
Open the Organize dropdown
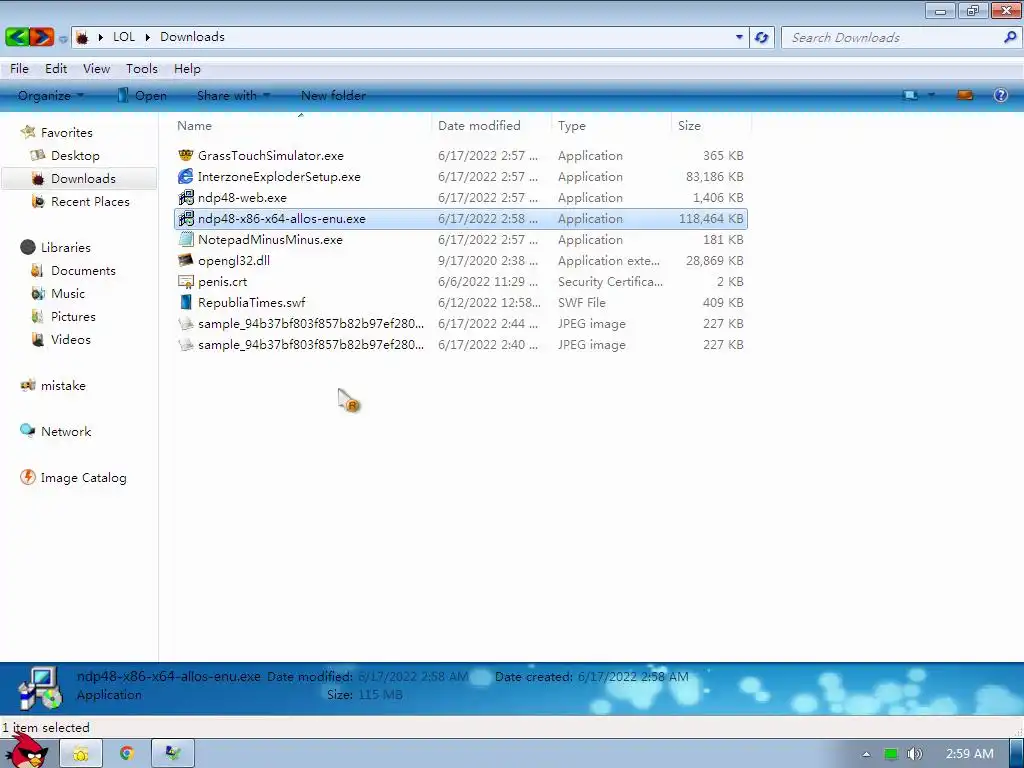pos(51,95)
